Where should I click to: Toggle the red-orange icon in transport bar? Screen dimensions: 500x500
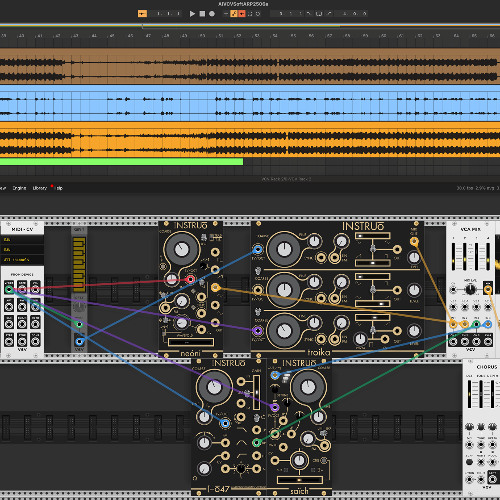pos(242,14)
